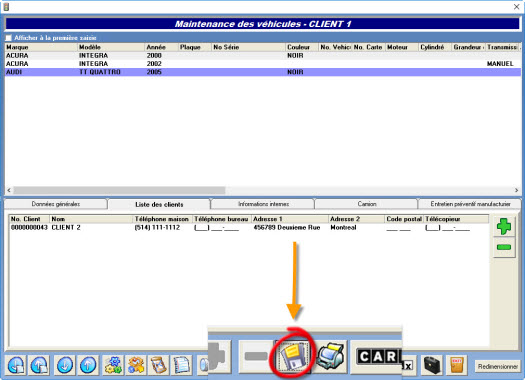
Task: Click the No Série column header
Action: [248, 47]
